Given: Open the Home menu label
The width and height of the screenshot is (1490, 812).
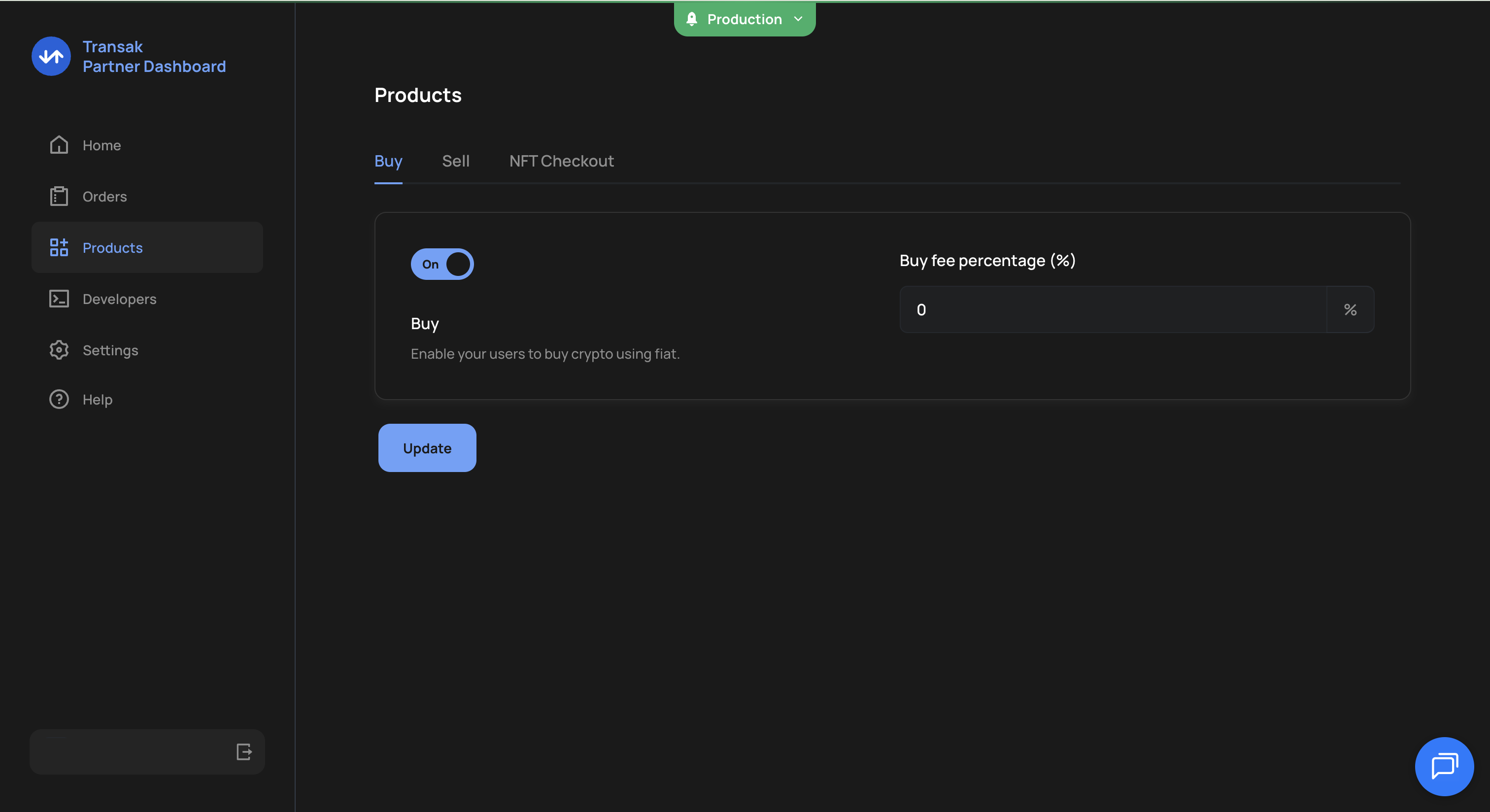Looking at the screenshot, I should click(102, 145).
